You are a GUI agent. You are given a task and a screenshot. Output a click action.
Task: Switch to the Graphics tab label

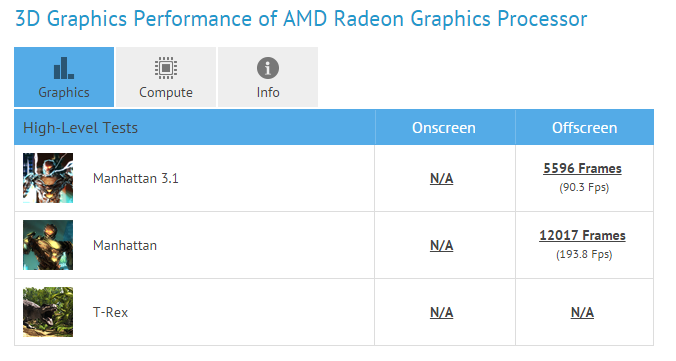click(64, 92)
